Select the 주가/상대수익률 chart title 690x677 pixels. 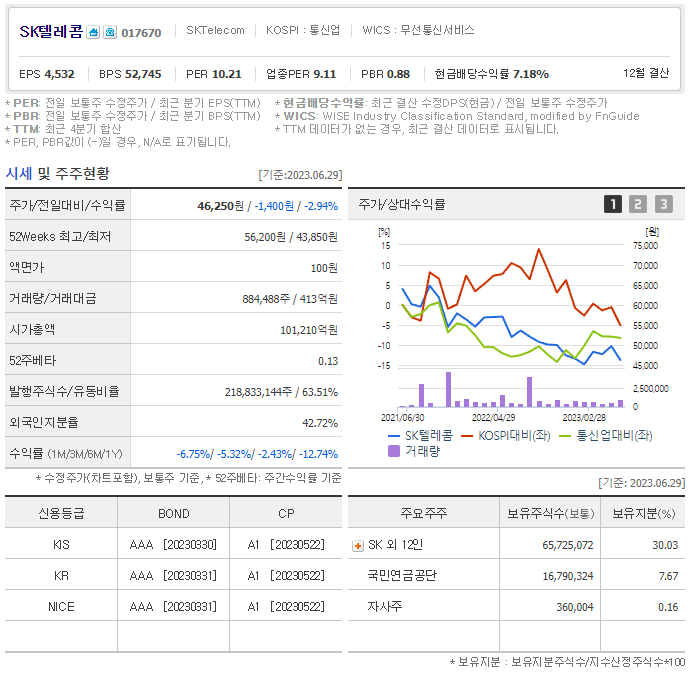tap(402, 204)
